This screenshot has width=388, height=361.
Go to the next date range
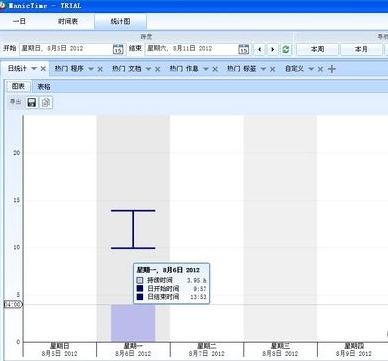272,49
